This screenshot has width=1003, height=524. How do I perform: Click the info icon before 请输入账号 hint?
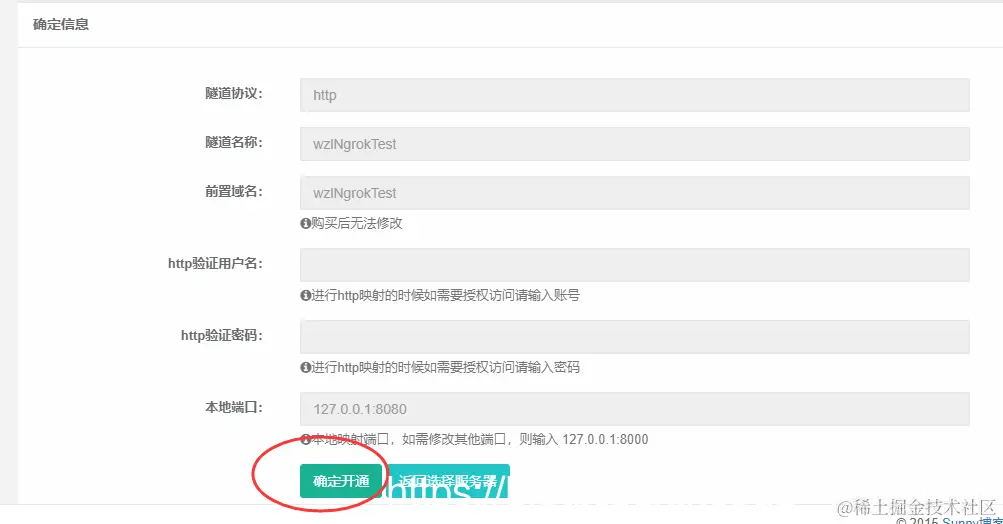click(x=306, y=296)
